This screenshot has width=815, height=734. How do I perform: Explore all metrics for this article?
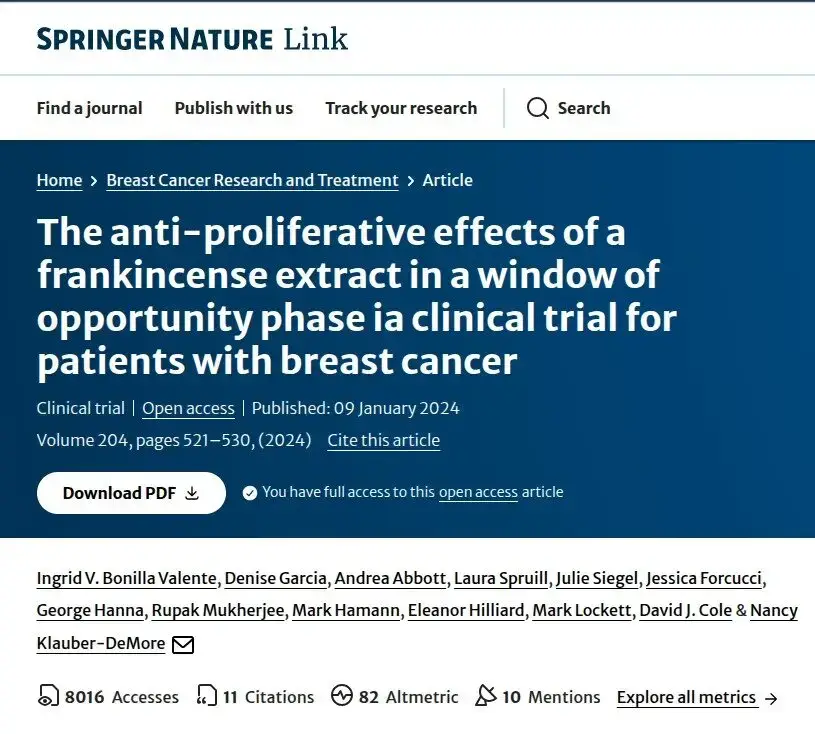[x=686, y=697]
